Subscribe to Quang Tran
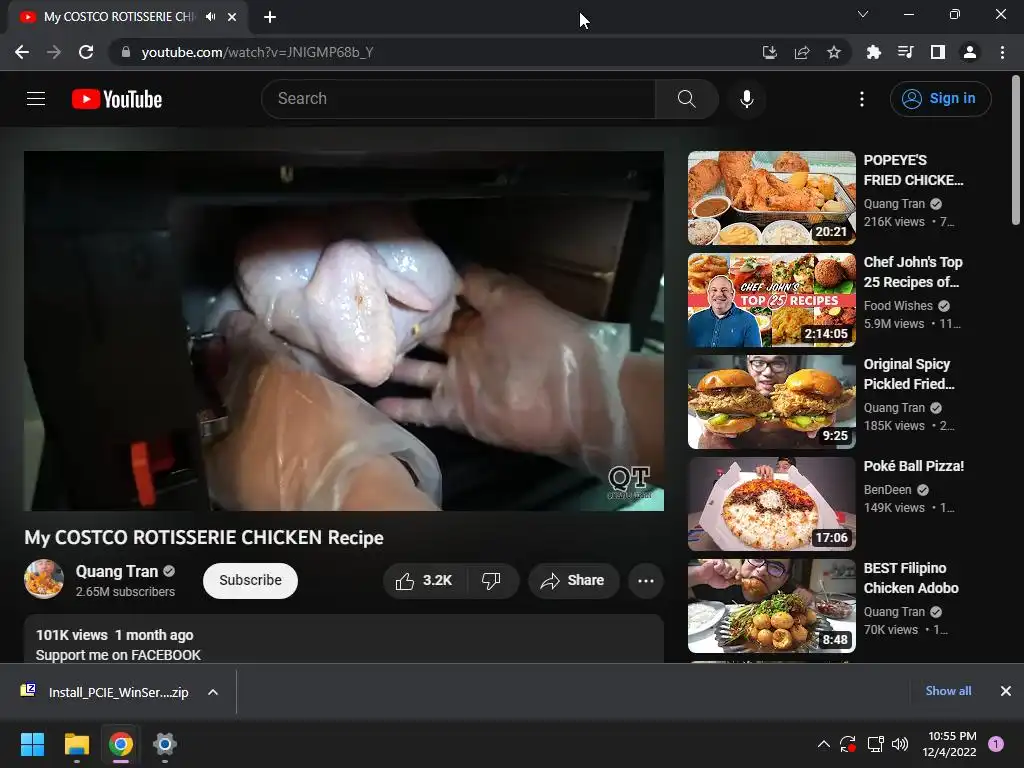This screenshot has height=768, width=1024. [x=250, y=581]
